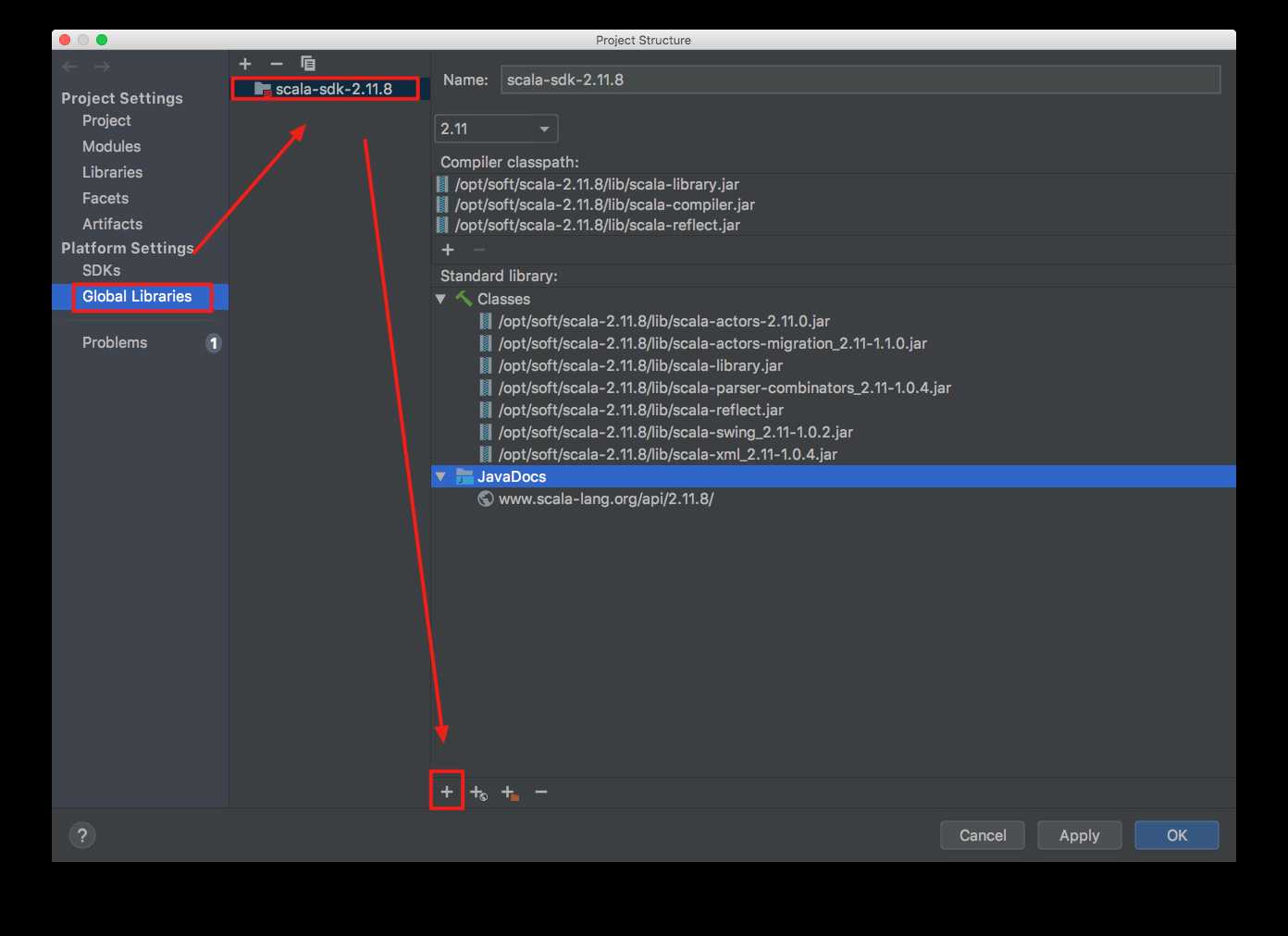
Task: Collapse the JavaDocs tree node
Action: (440, 476)
